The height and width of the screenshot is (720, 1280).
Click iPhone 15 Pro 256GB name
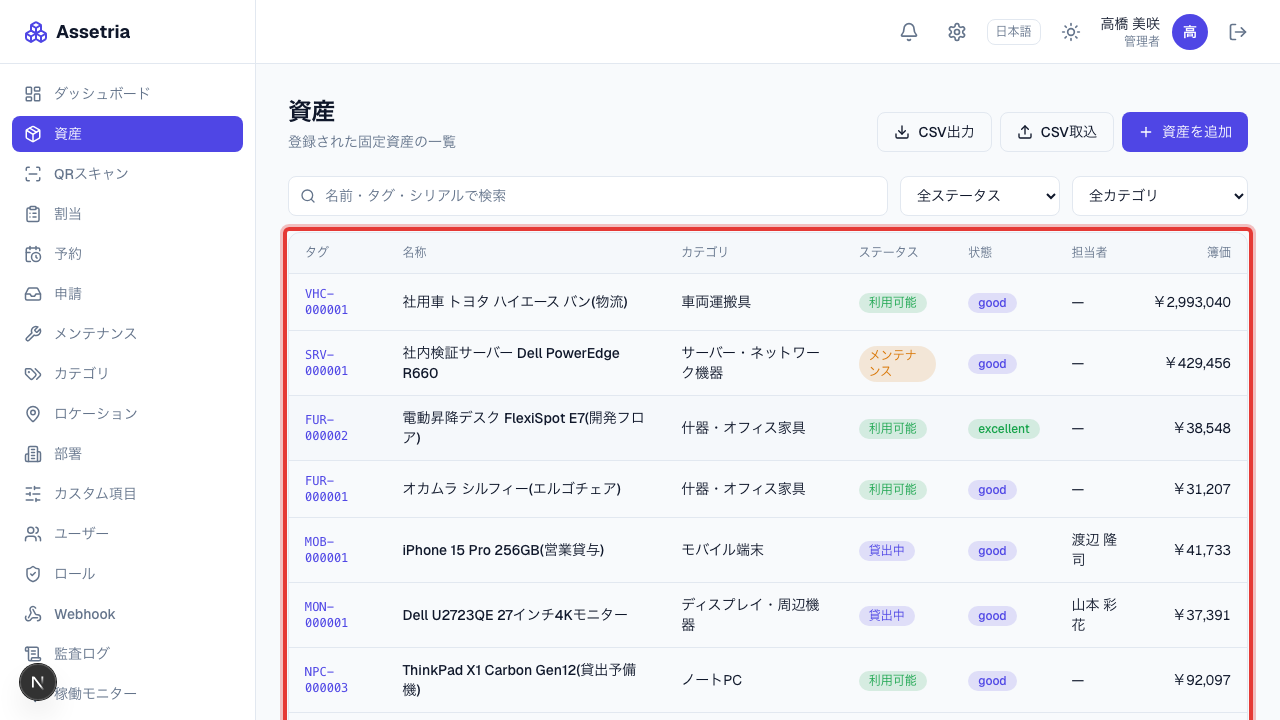pos(503,550)
